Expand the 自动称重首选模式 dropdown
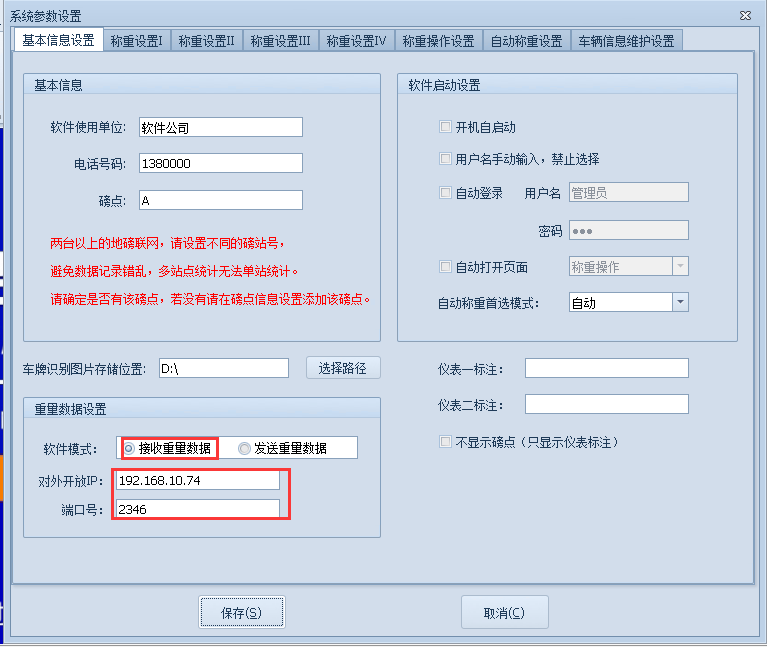Viewport: 767px width, 647px height. pyautogui.click(x=680, y=302)
